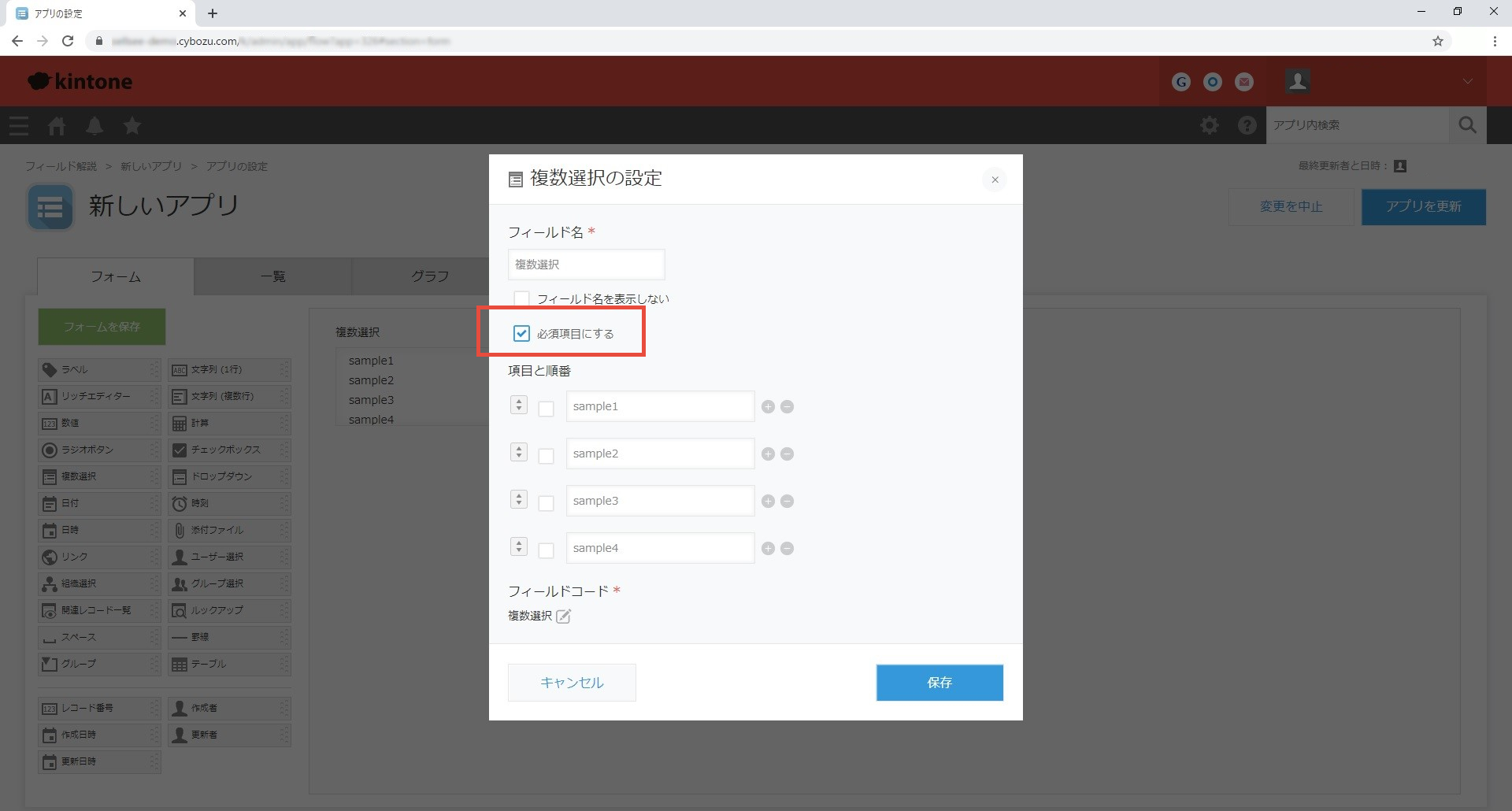1512x811 pixels.
Task: Close the 複数選択の設定 dialog with X
Action: click(x=995, y=180)
